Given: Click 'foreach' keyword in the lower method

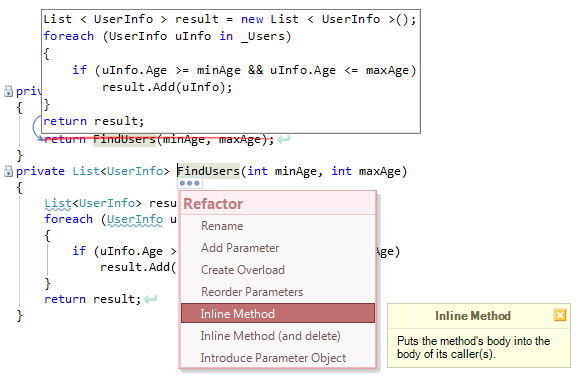Looking at the screenshot, I should click(x=68, y=219).
